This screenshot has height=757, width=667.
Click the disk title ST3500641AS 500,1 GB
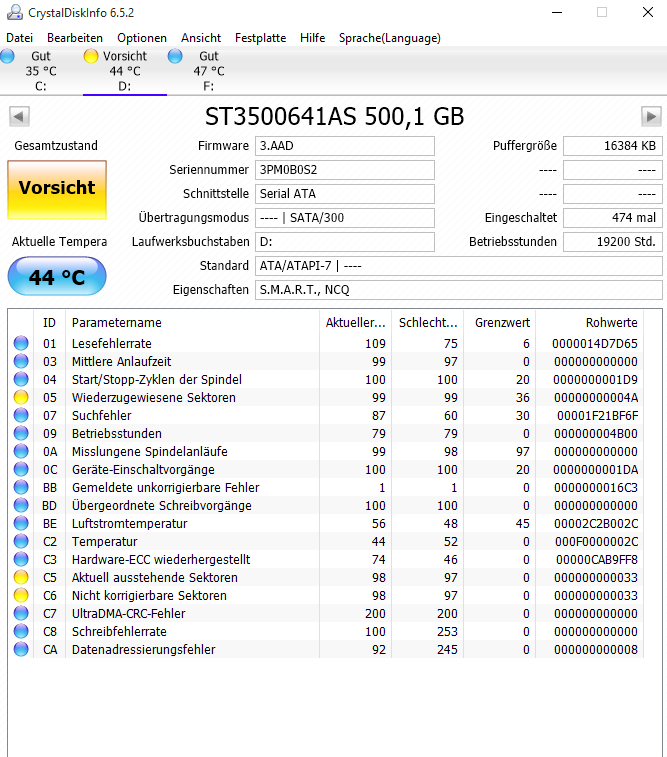pyautogui.click(x=334, y=116)
